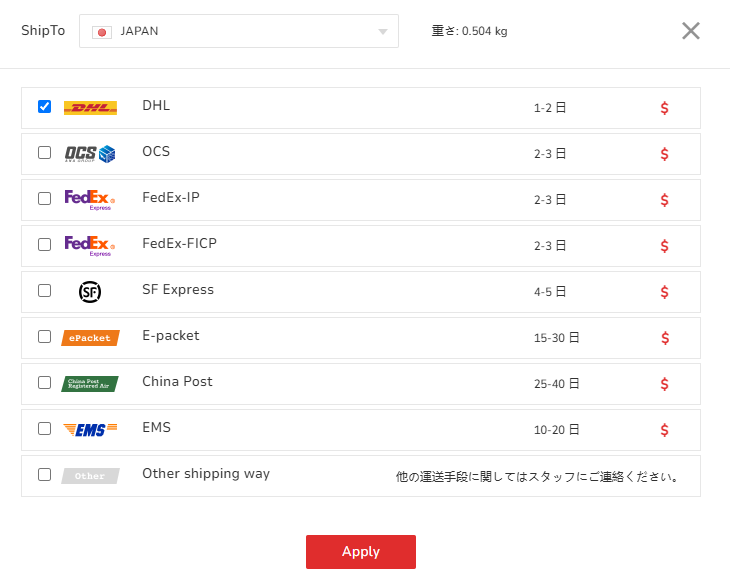The height and width of the screenshot is (588, 730).
Task: Click the ePacket orange logo
Action: 90,338
